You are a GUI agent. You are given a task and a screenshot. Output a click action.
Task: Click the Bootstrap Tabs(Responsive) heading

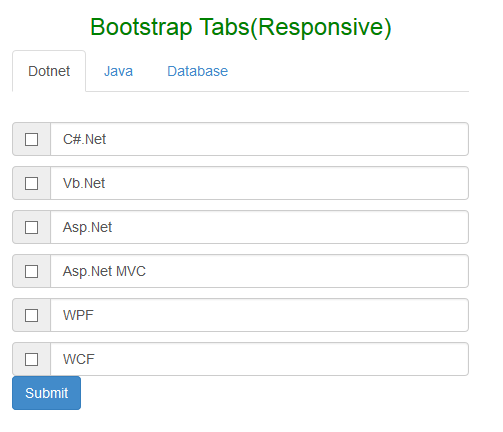click(241, 27)
